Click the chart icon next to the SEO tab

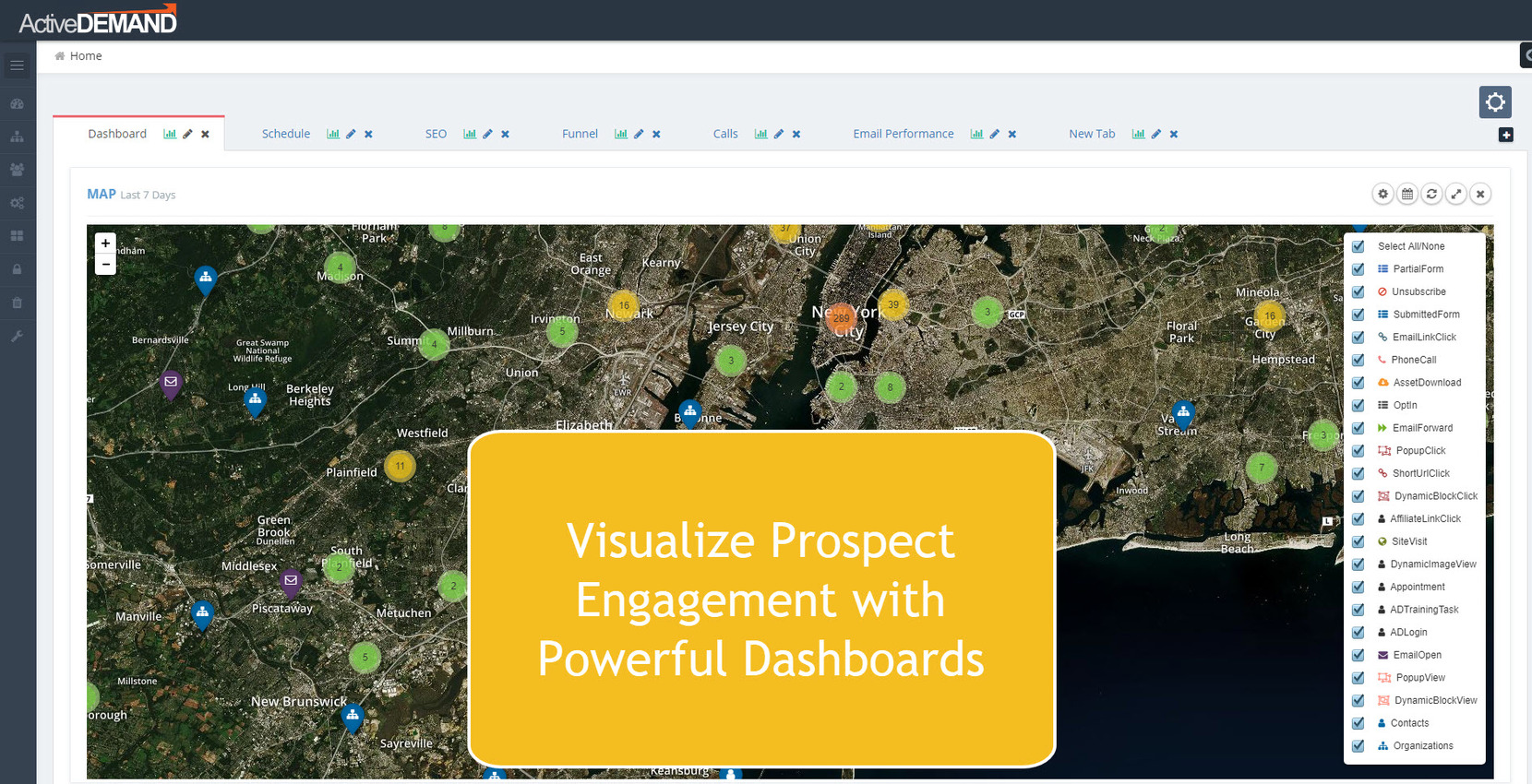pos(470,135)
